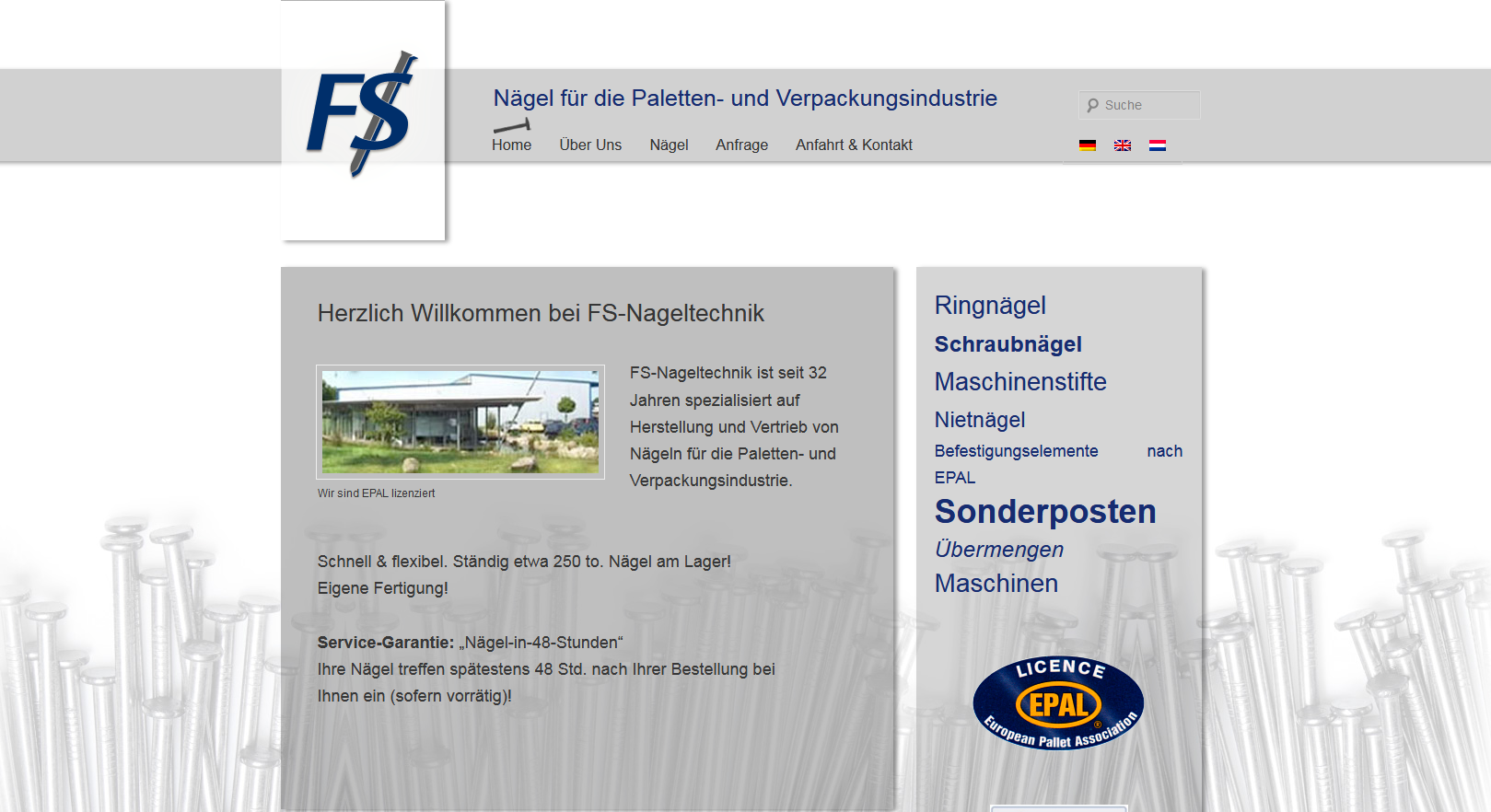The width and height of the screenshot is (1491, 812).
Task: Open the EPAL licence badge
Action: [x=1058, y=703]
